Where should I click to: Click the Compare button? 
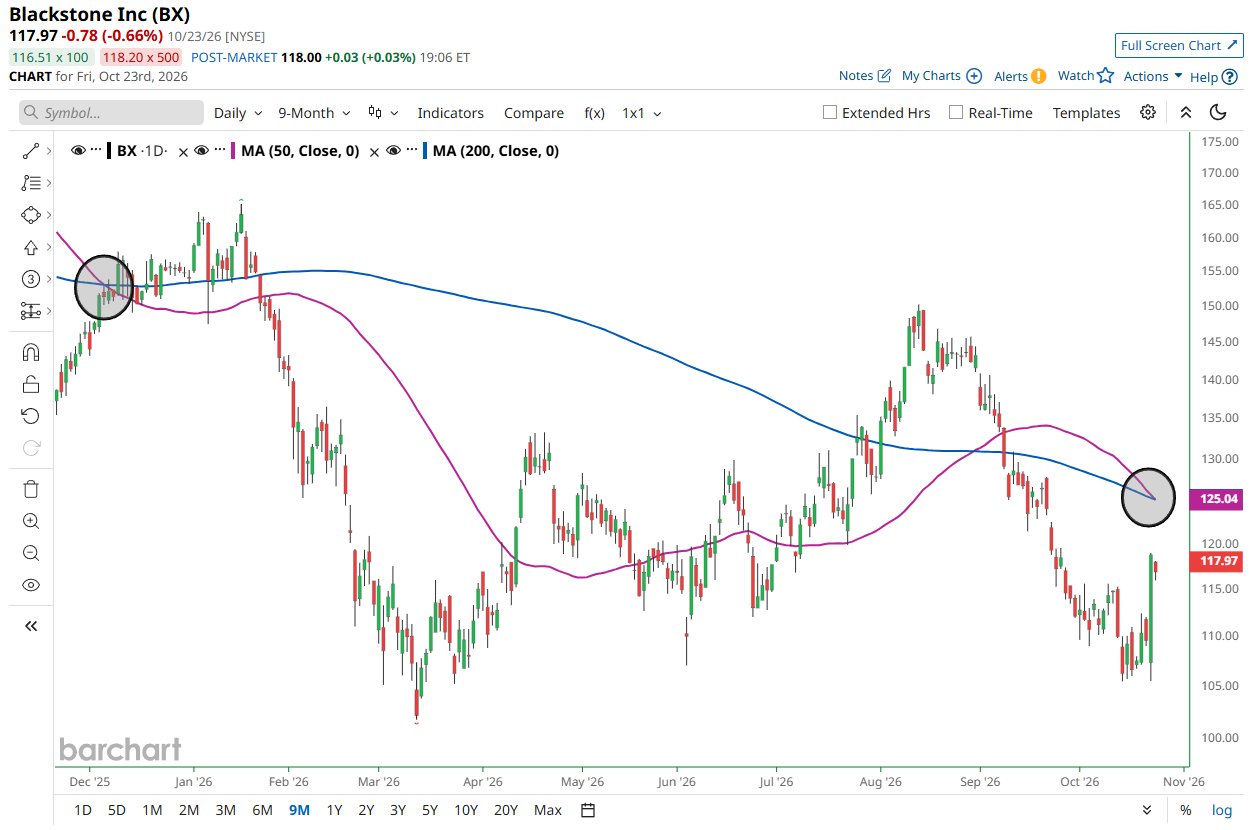(x=534, y=113)
